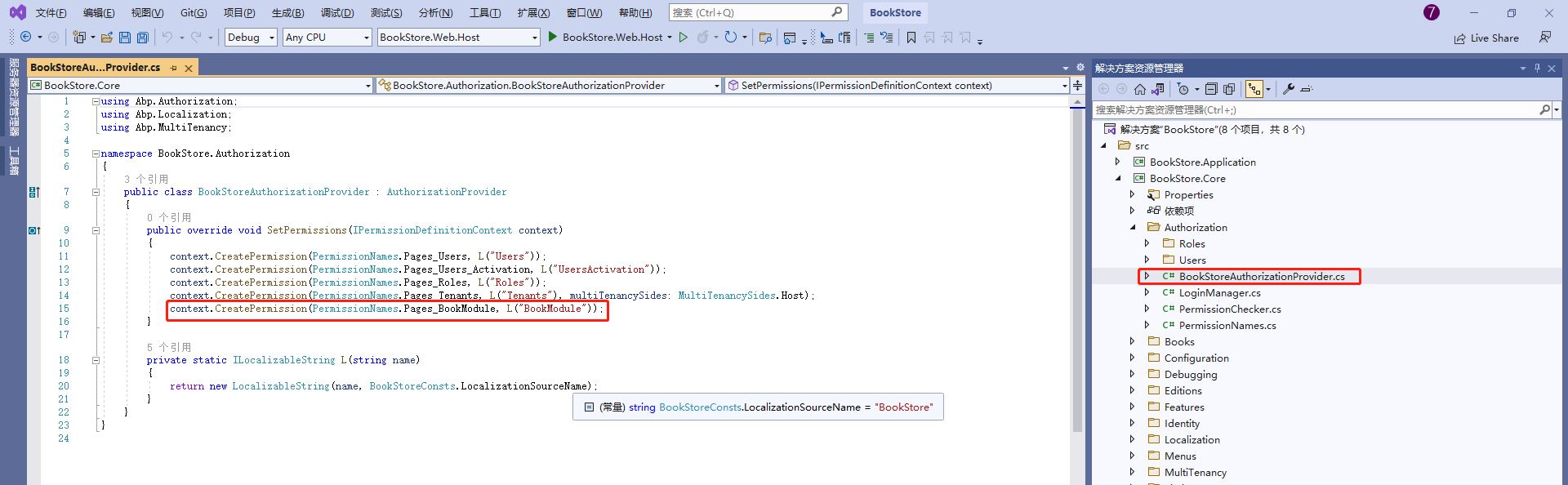Collapse the using directives outline toggle
The image size is (1568, 485).
pyautogui.click(x=96, y=101)
